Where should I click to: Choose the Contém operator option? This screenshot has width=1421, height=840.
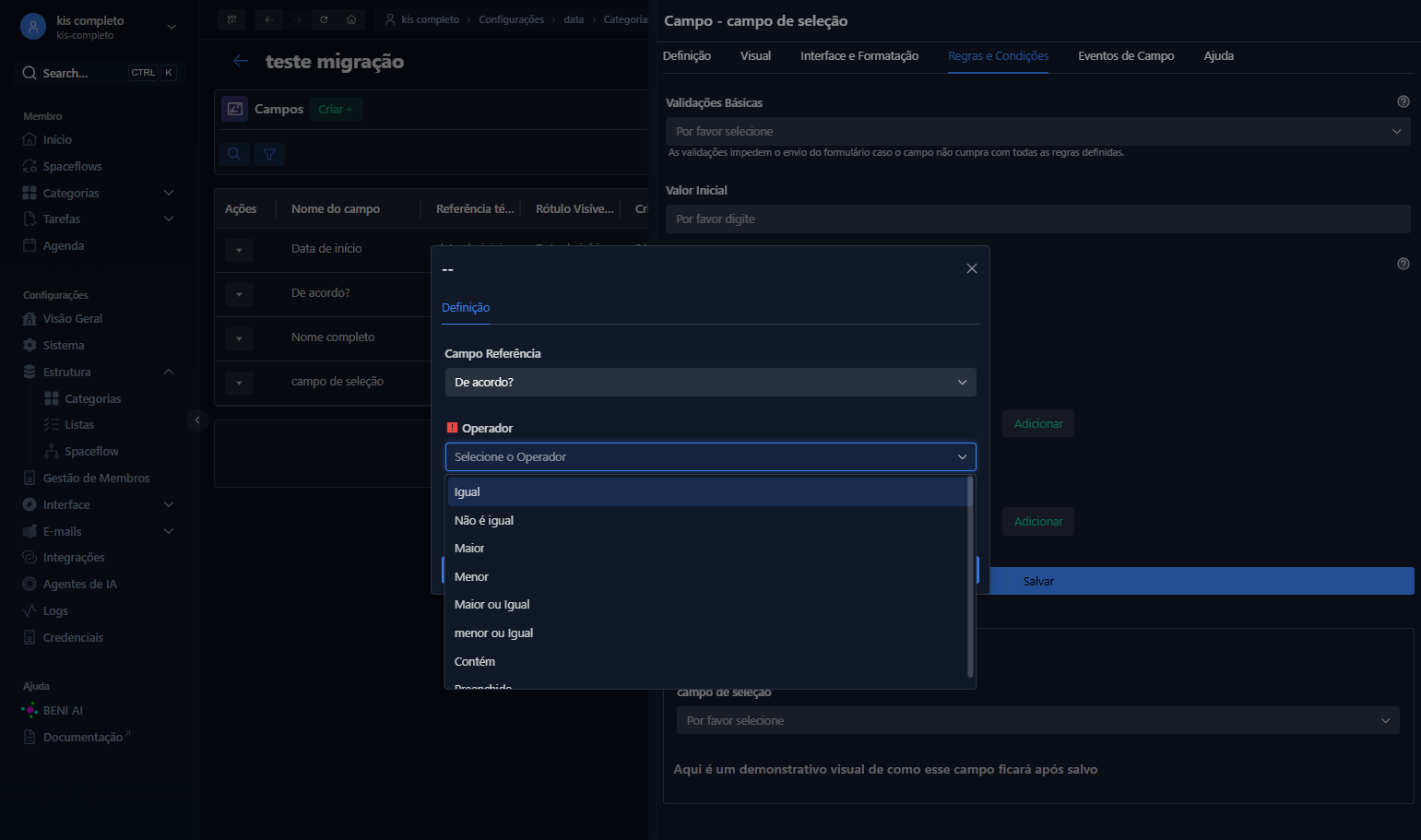[x=707, y=661]
